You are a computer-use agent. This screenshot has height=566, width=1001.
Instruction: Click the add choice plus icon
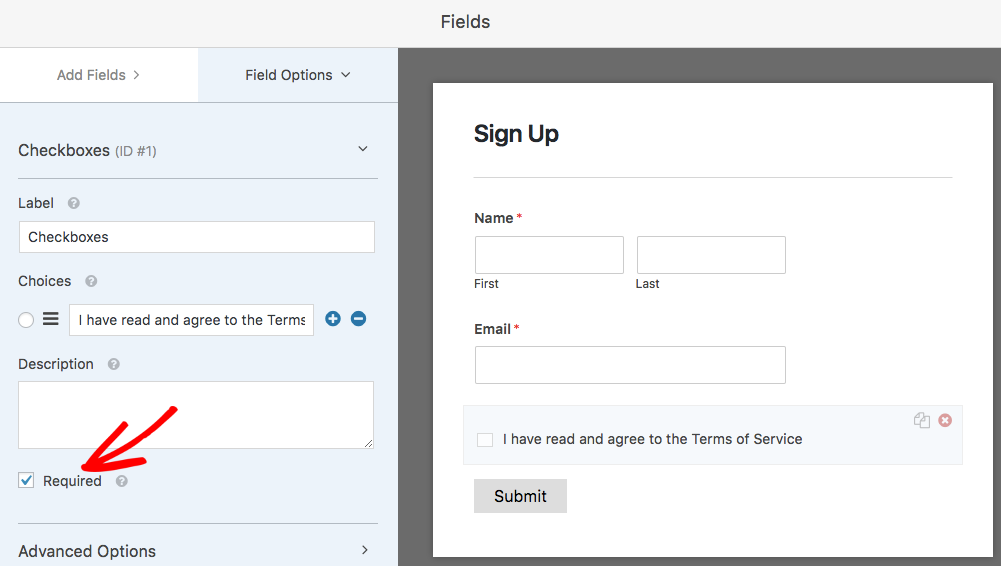(x=333, y=318)
